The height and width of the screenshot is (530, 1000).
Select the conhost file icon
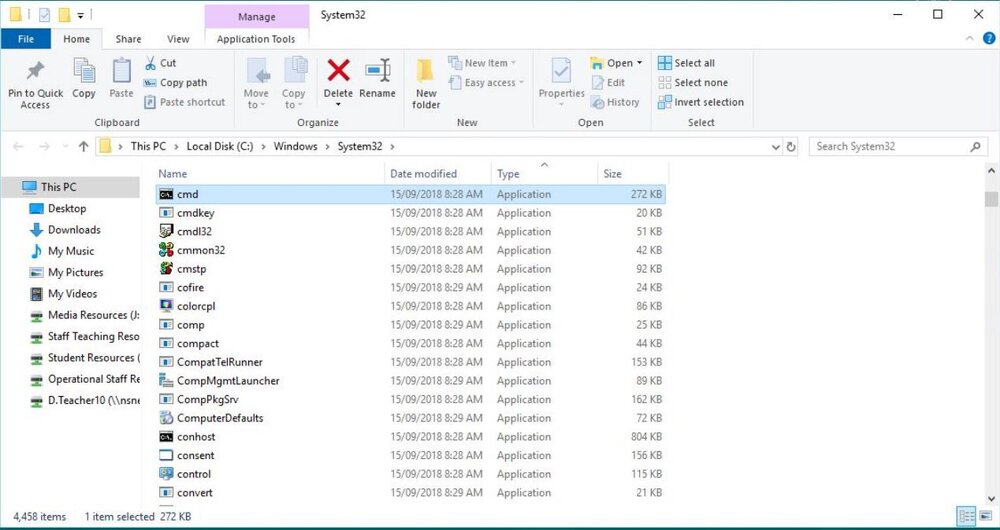166,437
